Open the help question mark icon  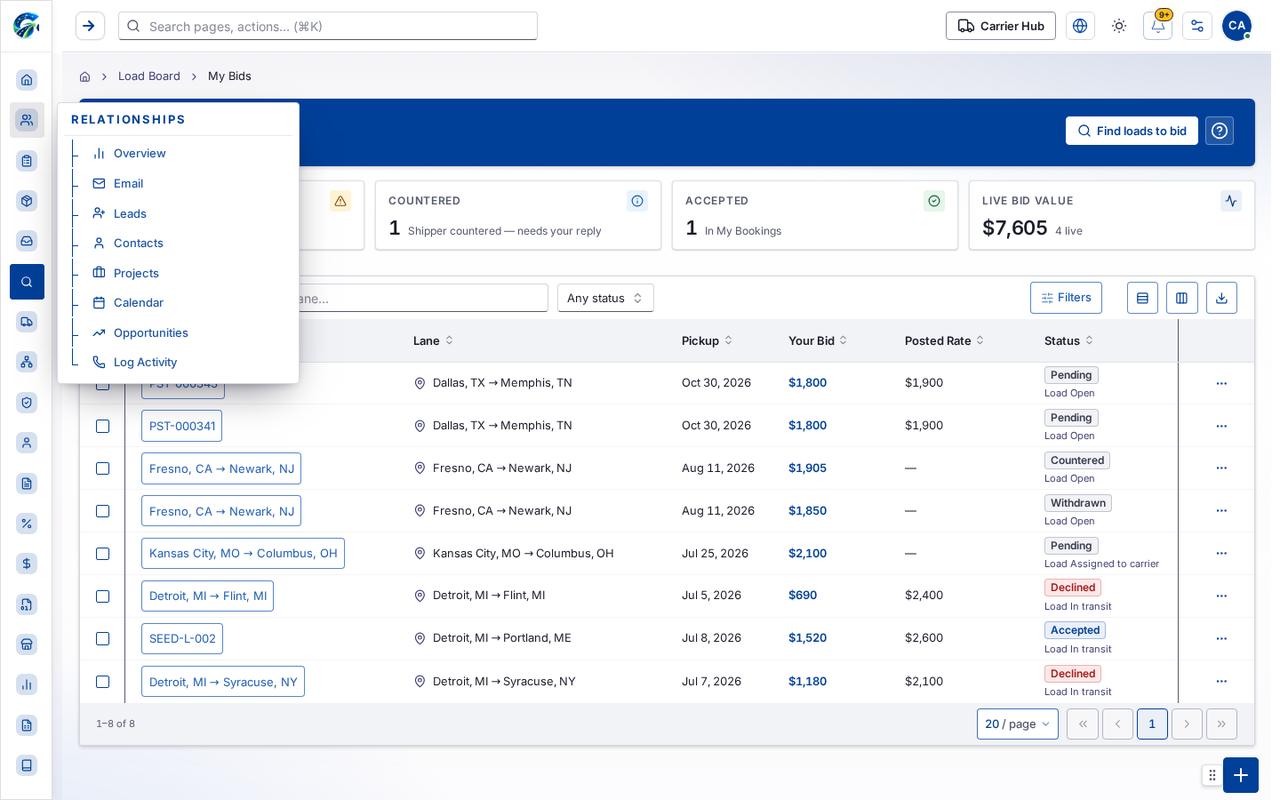tap(1219, 131)
